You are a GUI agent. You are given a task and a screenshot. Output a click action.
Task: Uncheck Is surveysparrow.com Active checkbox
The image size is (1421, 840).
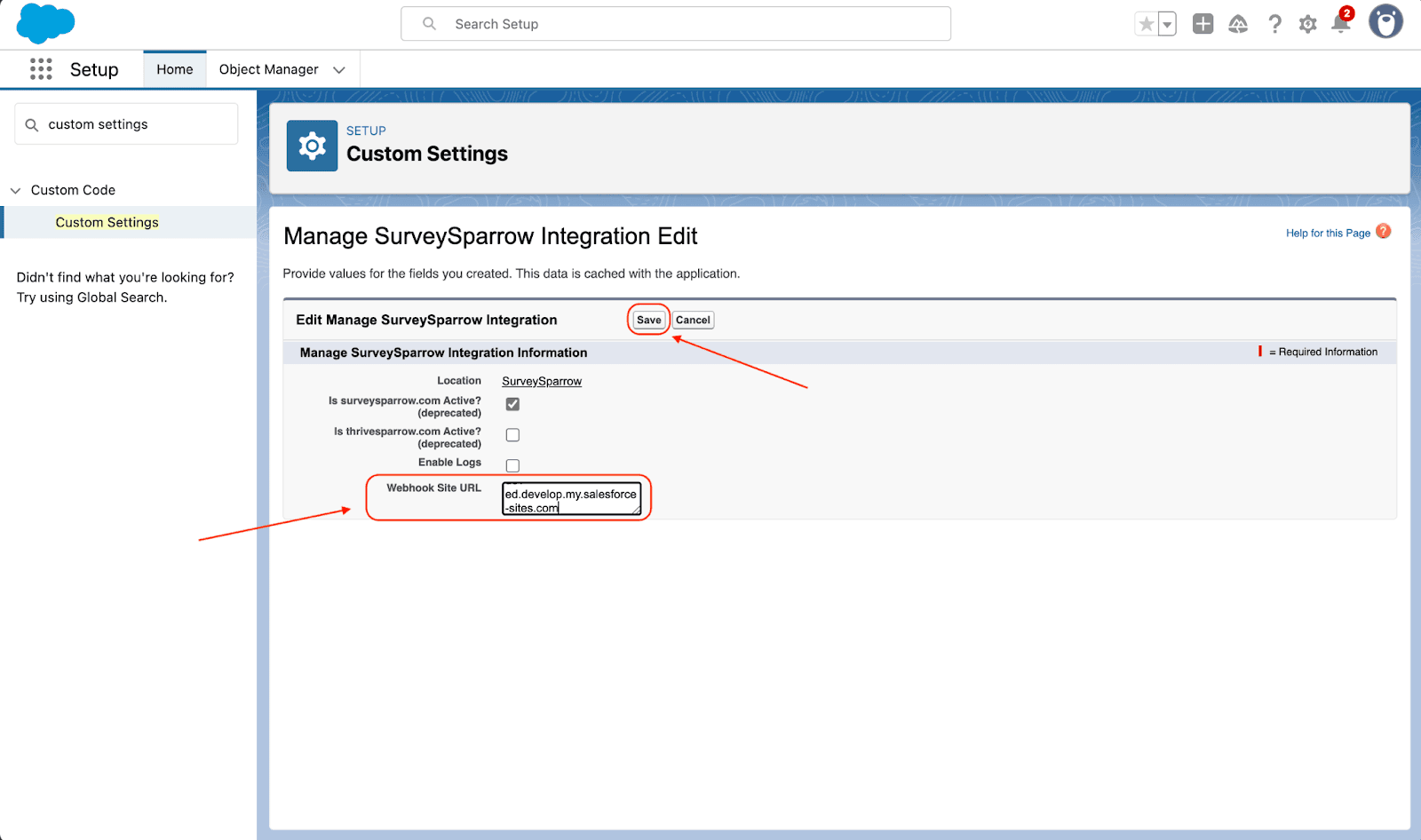(x=512, y=404)
